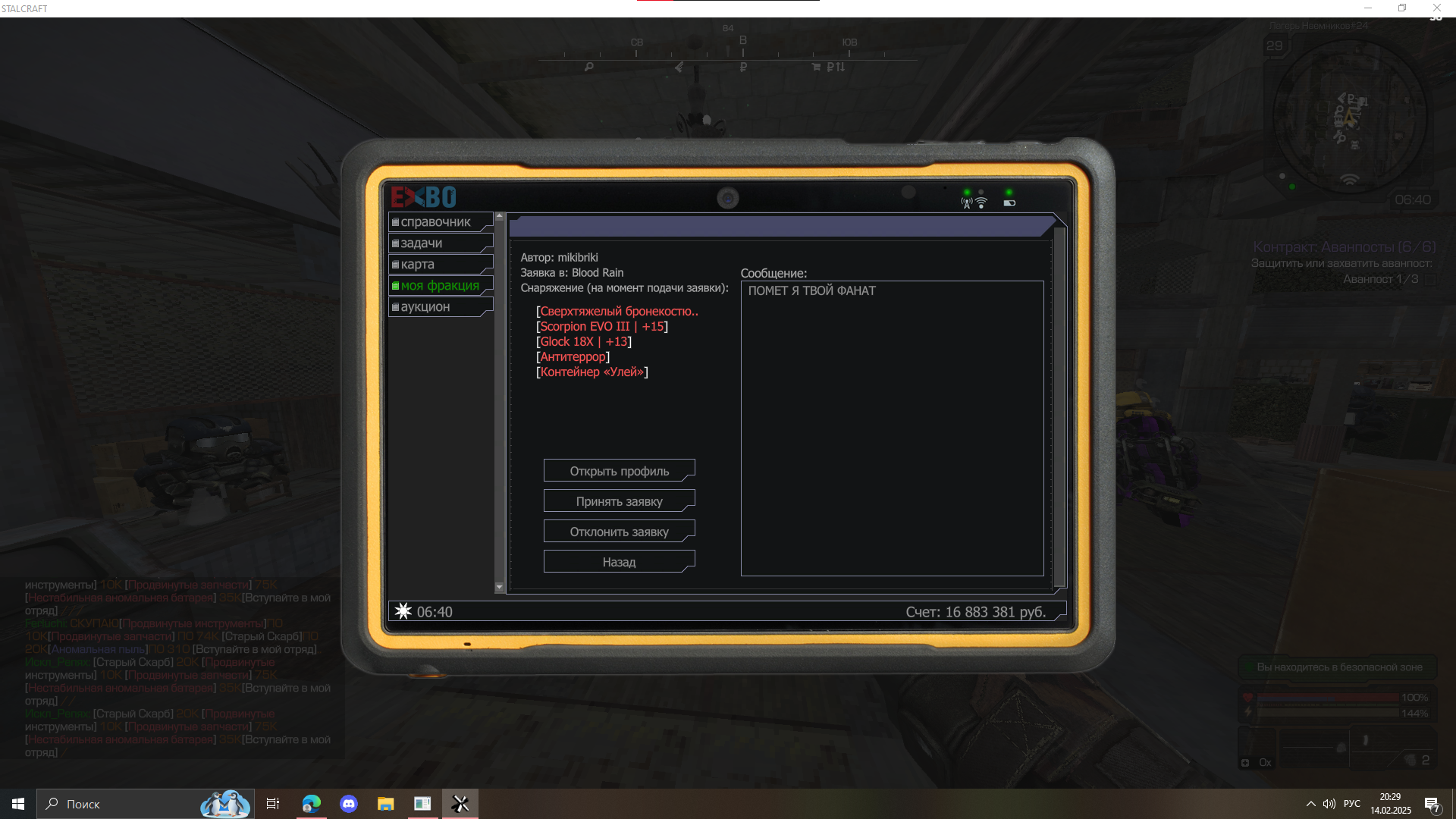Click the Поиск taskbar search box
The image size is (1456, 819).
point(146,804)
